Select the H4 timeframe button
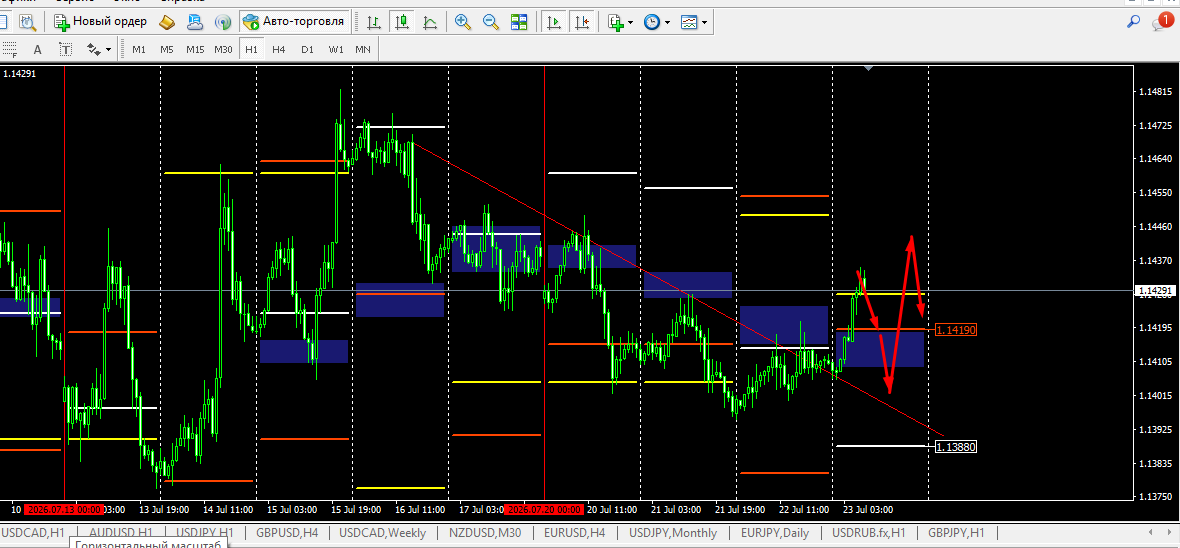This screenshot has width=1180, height=548. tap(278, 50)
